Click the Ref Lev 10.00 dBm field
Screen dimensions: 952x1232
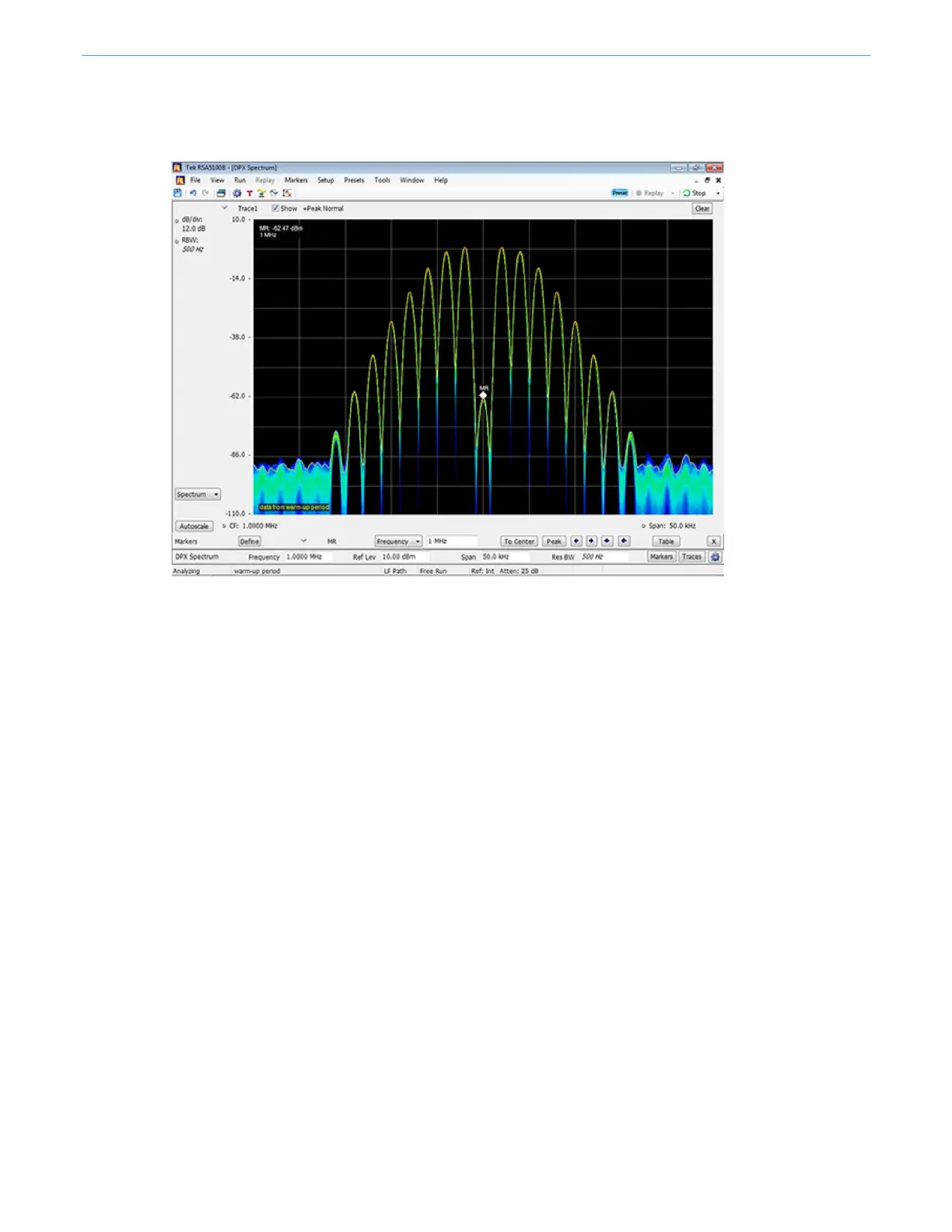click(x=404, y=557)
